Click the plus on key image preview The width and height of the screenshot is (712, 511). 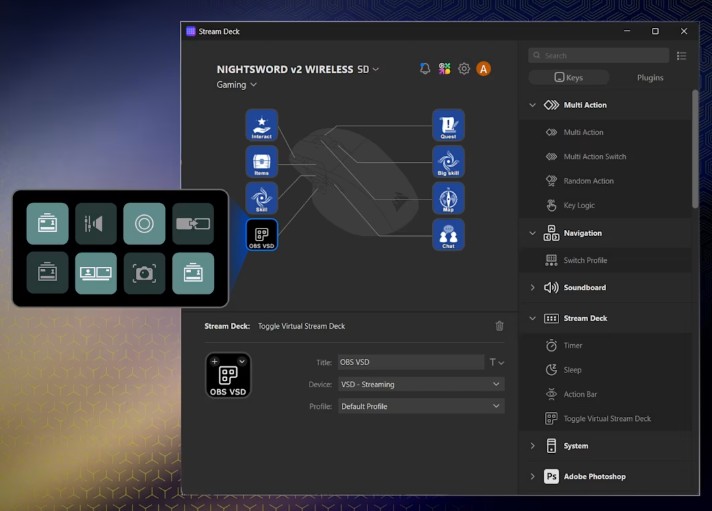click(214, 362)
